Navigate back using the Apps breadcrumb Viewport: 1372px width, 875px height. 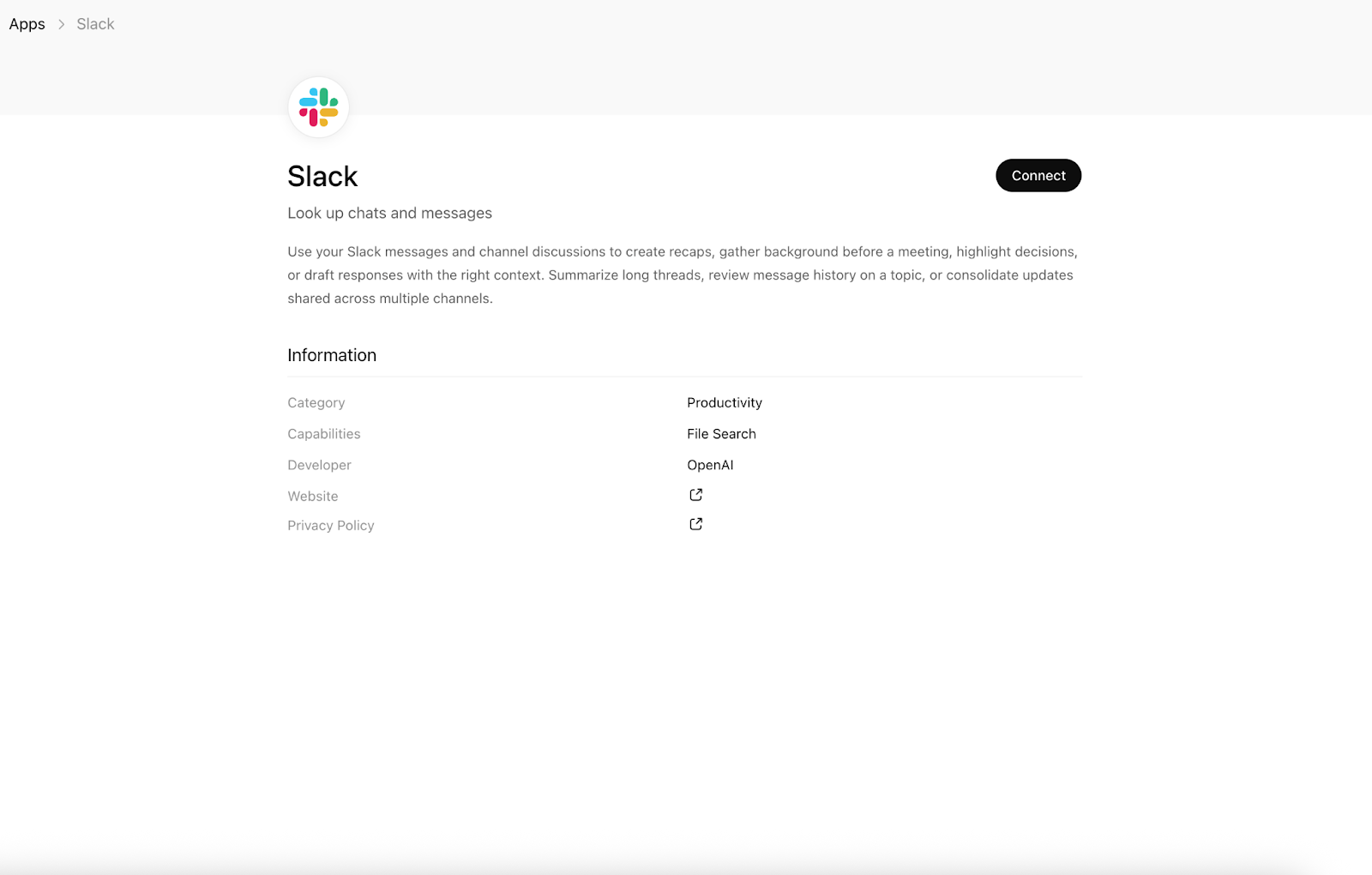(27, 24)
